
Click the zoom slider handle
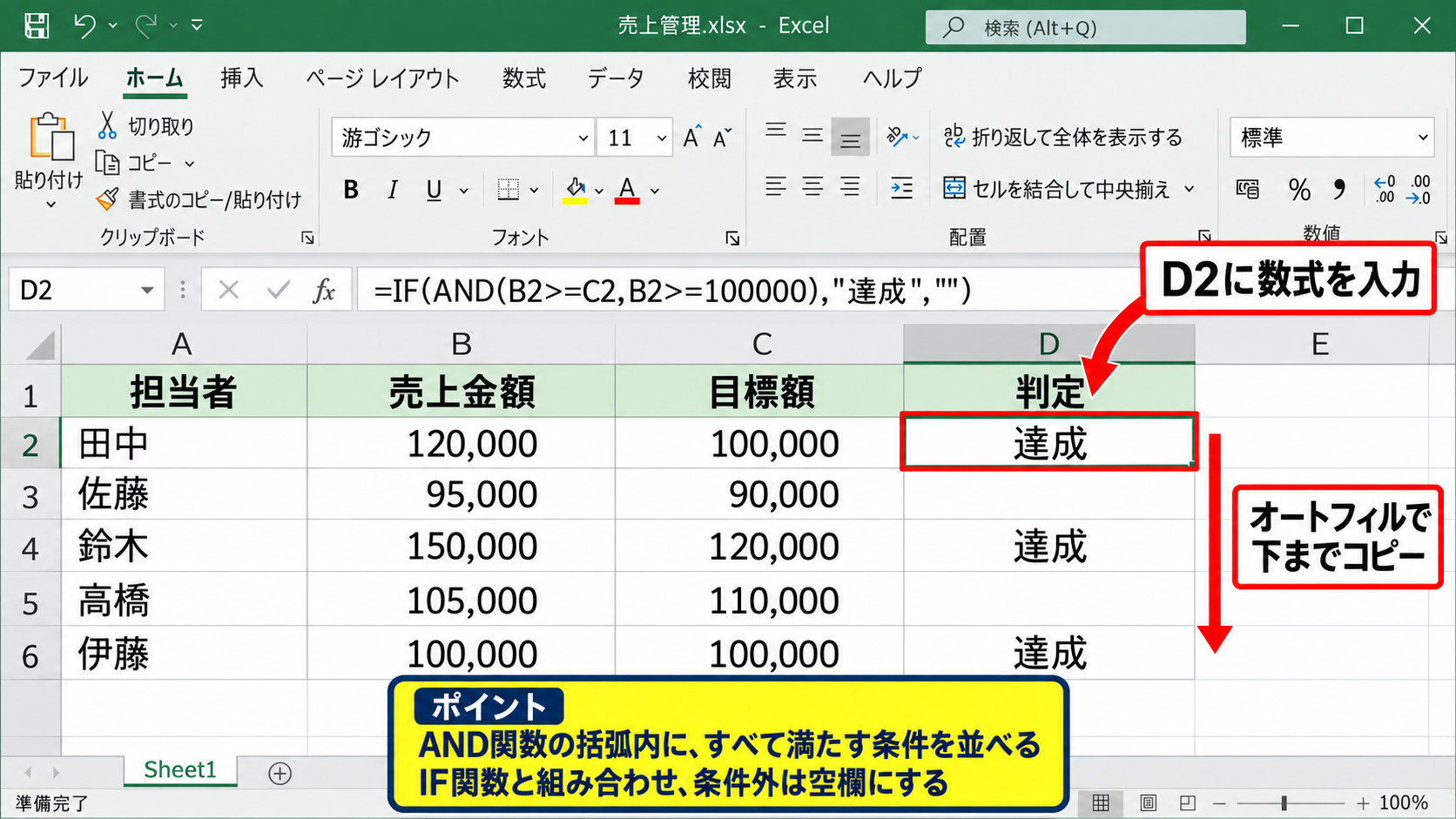(x=1284, y=802)
